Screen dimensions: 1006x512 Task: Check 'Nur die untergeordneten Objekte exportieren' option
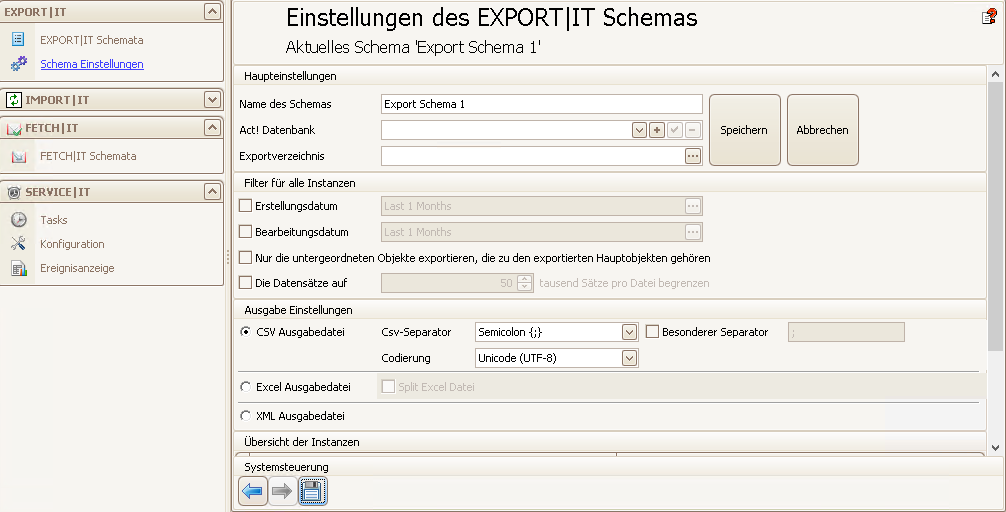(245, 258)
